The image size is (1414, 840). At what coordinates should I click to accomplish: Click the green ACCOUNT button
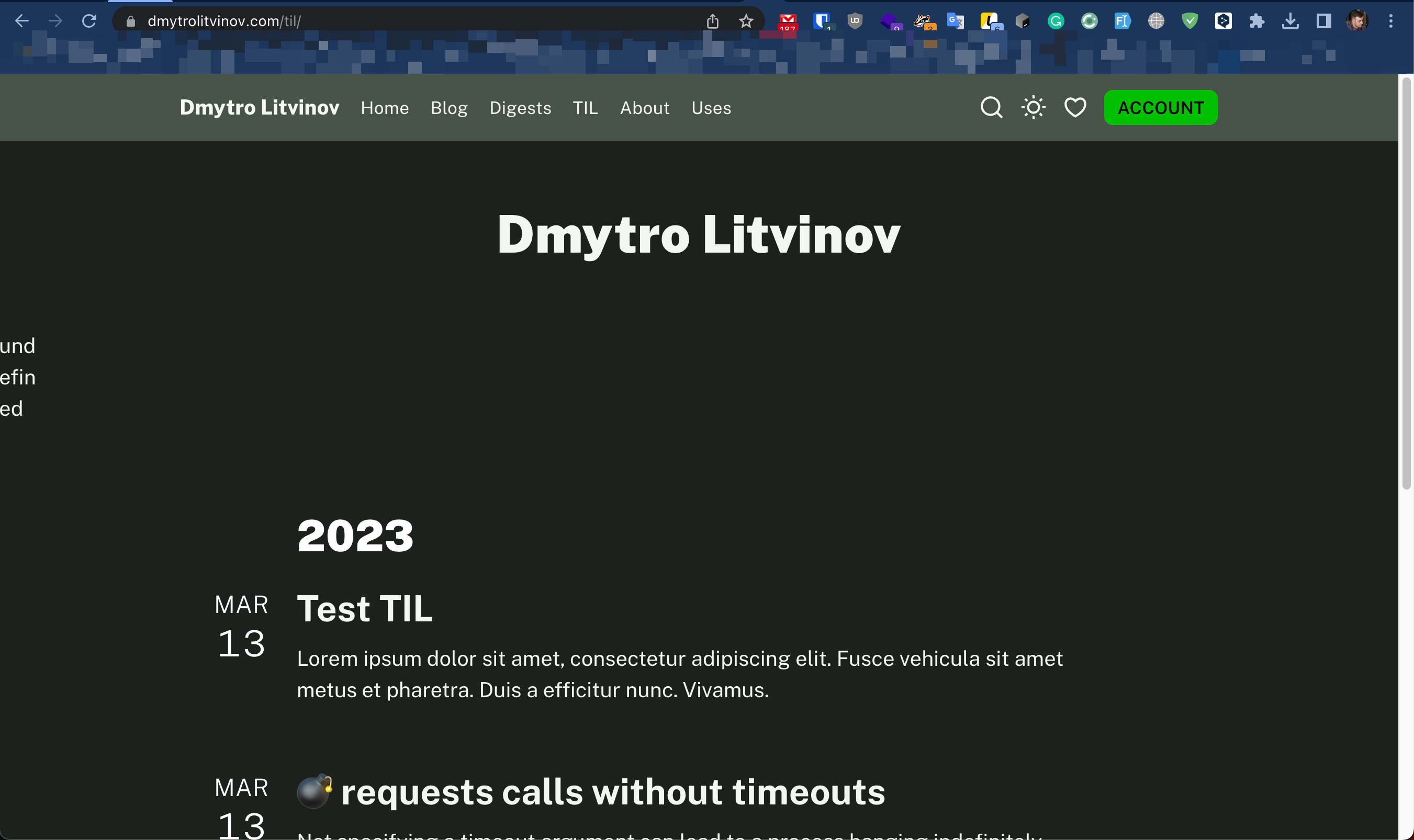(x=1160, y=107)
